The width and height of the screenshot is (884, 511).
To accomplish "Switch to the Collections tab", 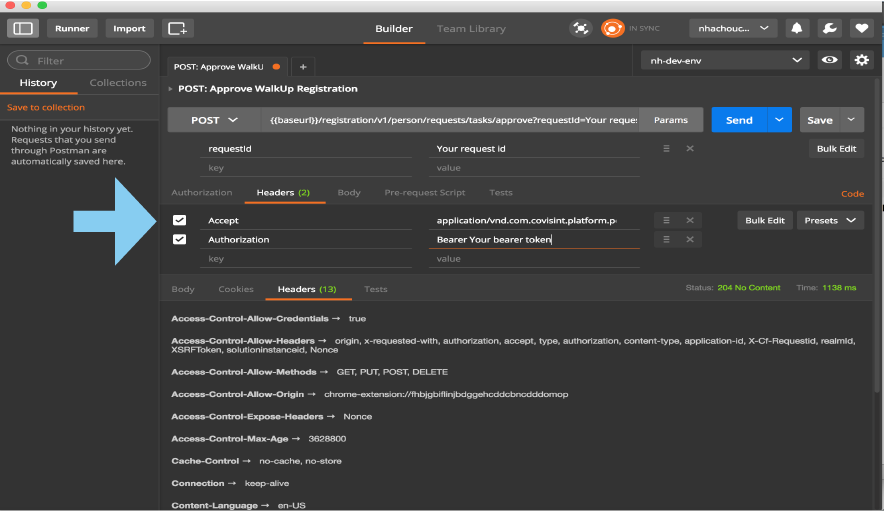I will (118, 83).
